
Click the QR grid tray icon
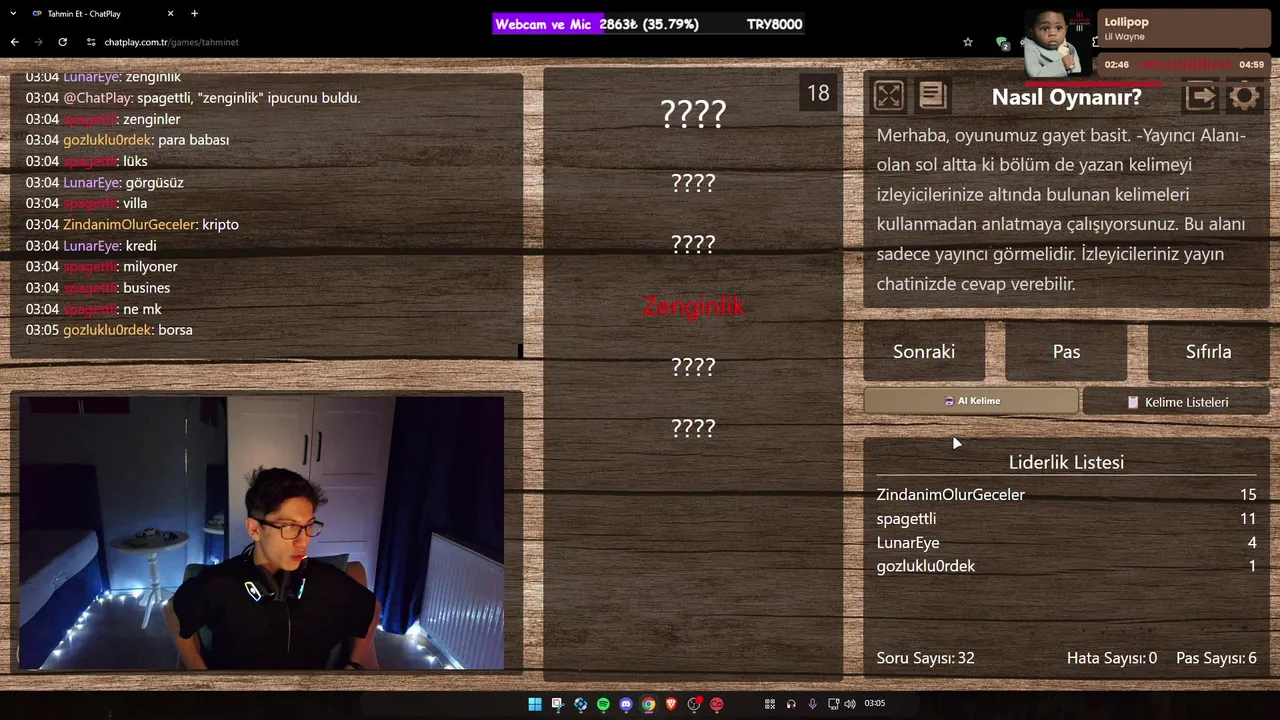tap(770, 704)
